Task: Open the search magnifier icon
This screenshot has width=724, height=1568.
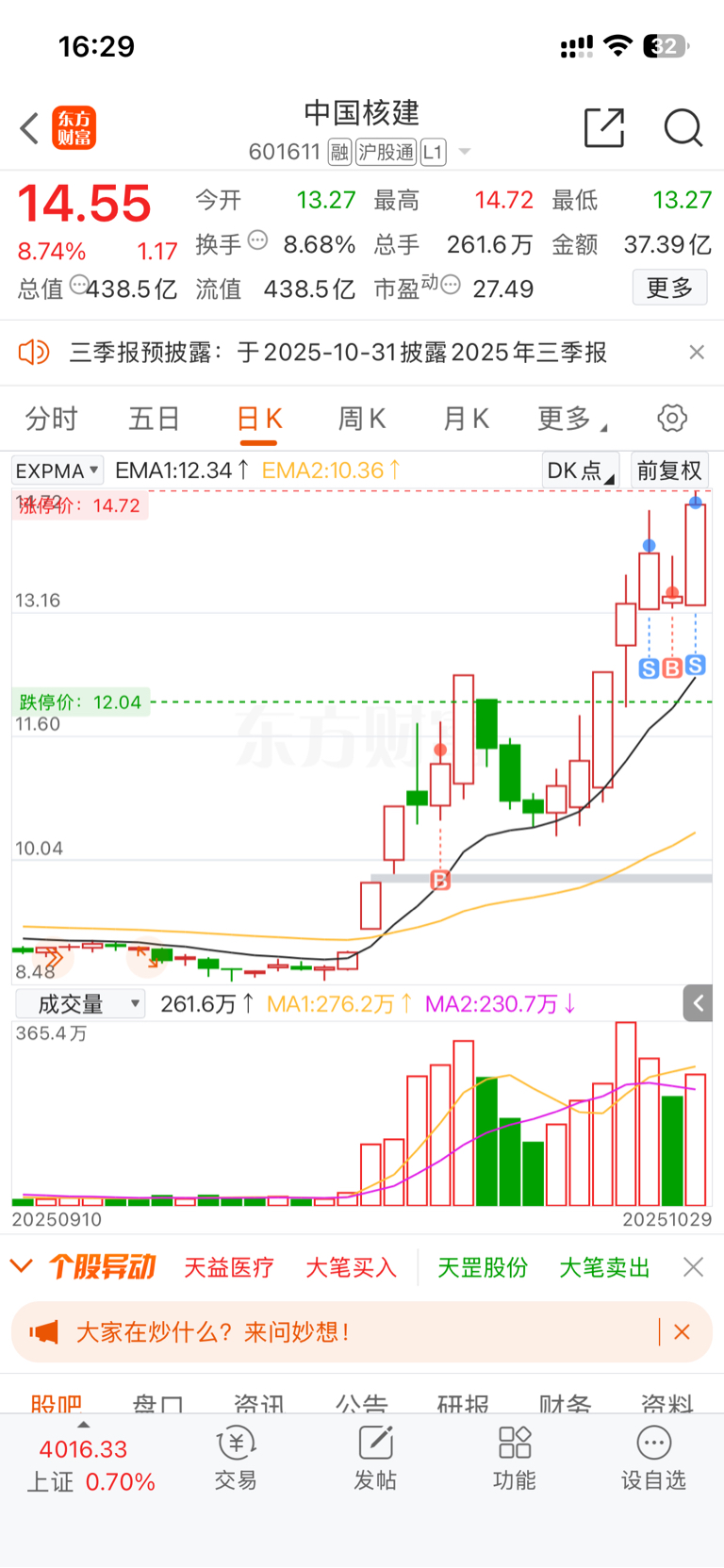Action: (683, 127)
